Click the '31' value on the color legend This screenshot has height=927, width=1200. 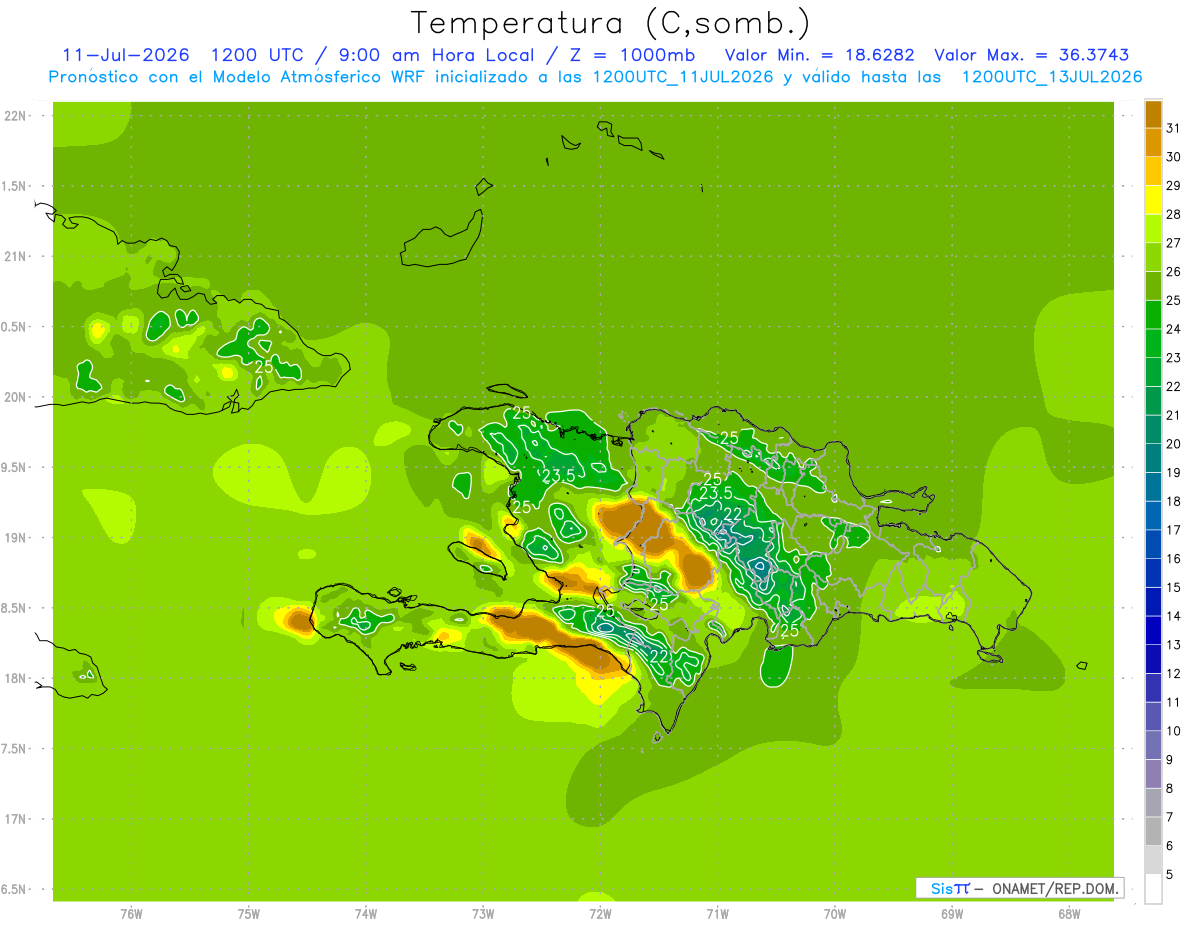pyautogui.click(x=1174, y=128)
